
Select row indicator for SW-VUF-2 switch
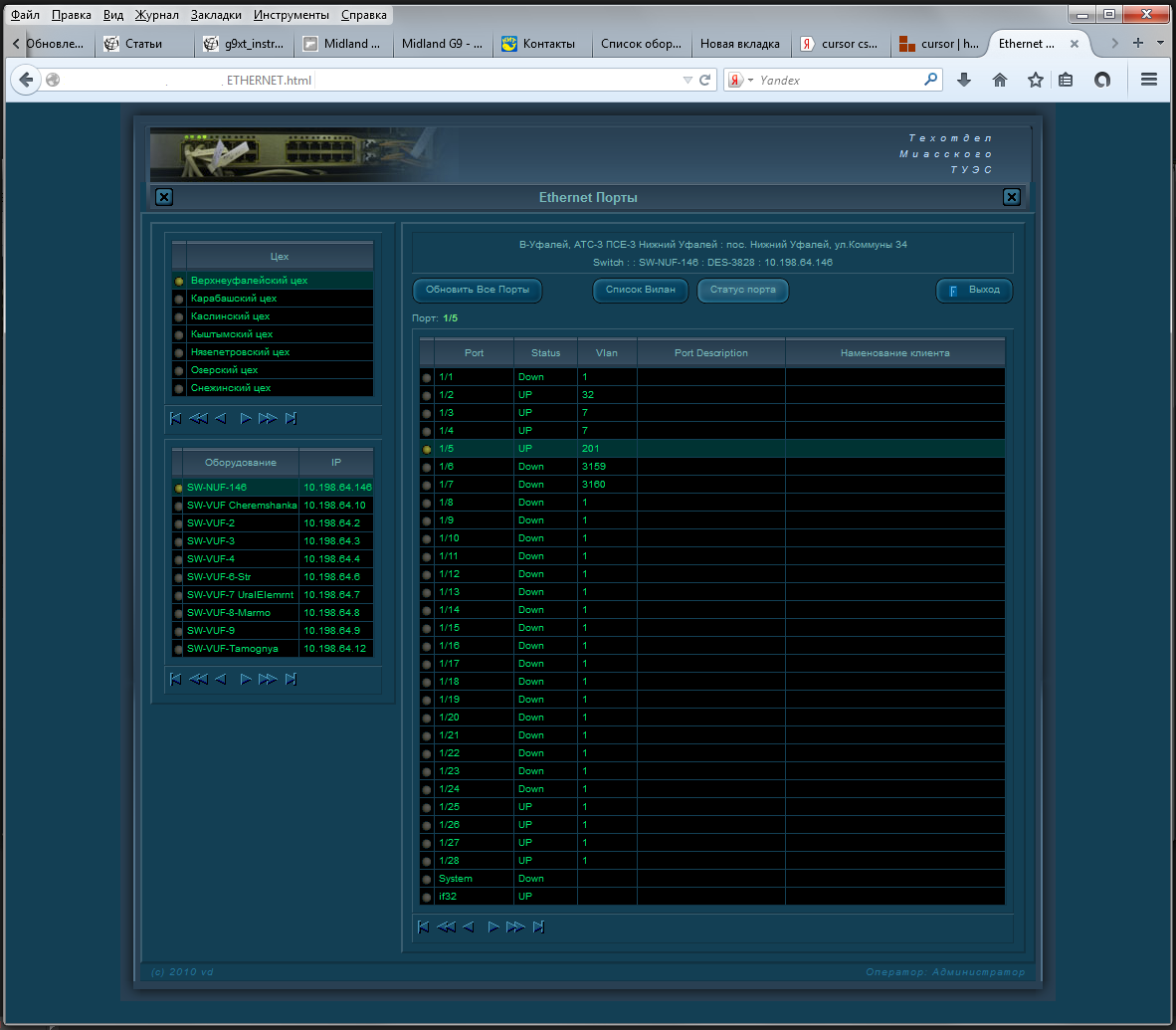pos(179,523)
